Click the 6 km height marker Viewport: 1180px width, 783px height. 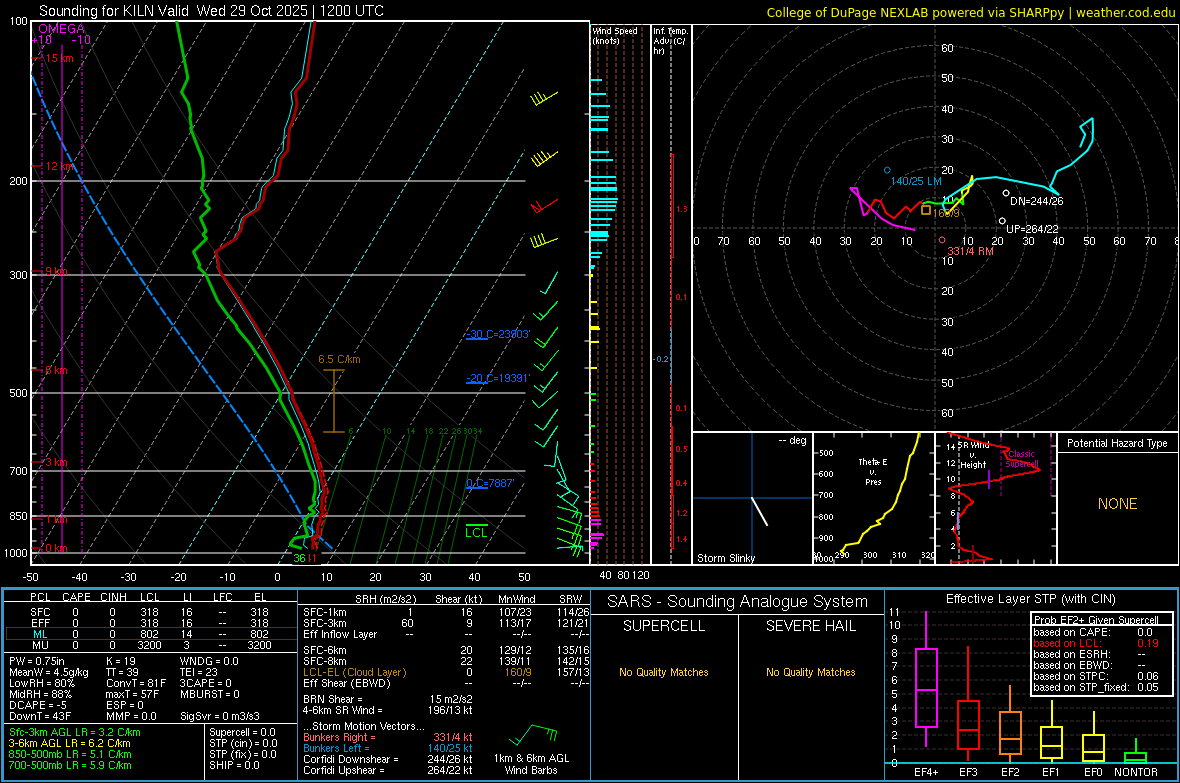pyautogui.click(x=56, y=370)
